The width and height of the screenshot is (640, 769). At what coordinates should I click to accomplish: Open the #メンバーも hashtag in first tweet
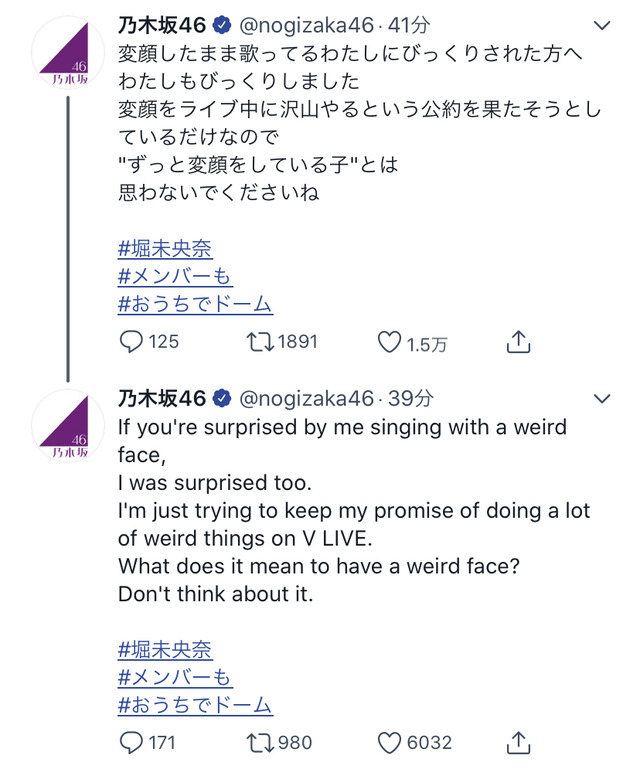[x=175, y=276]
